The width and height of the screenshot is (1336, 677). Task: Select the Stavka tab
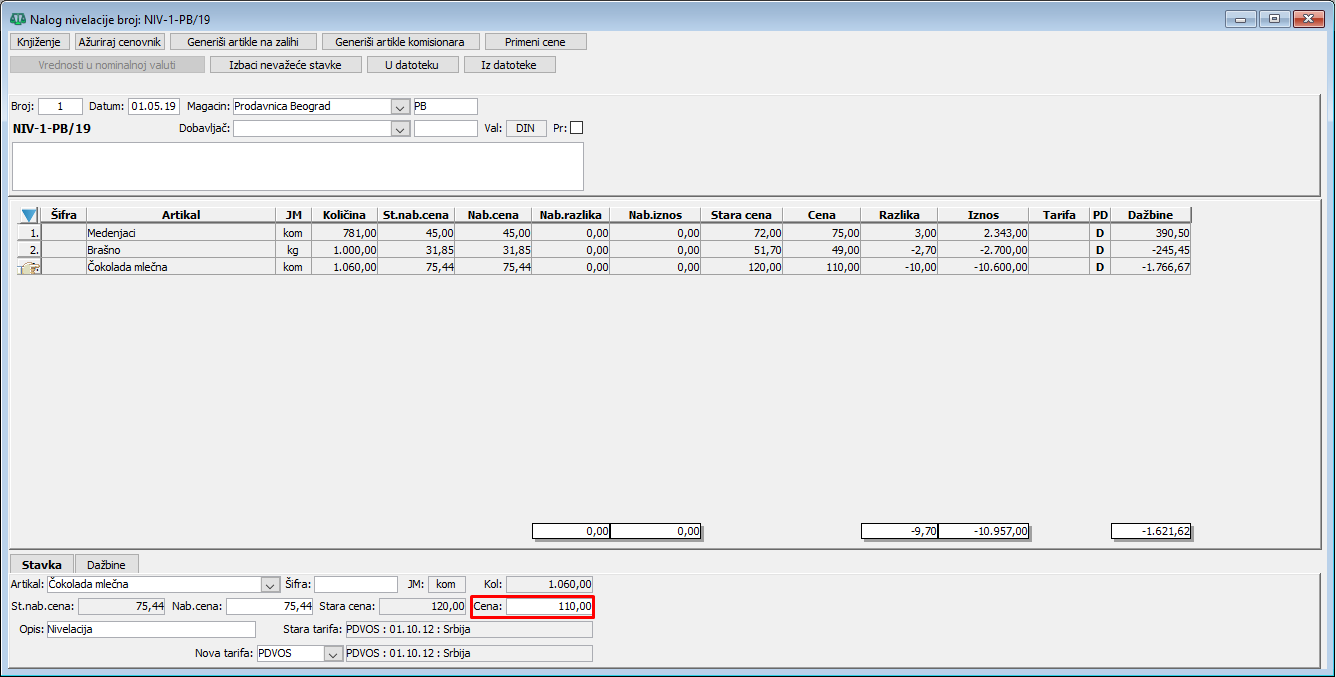pyautogui.click(x=42, y=565)
